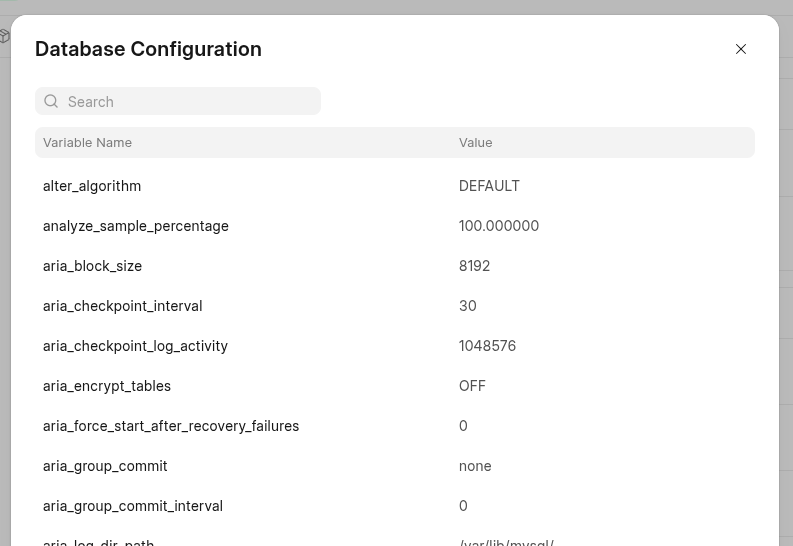Click the DEFAULT value of alter_algorithm
This screenshot has width=793, height=546.
[x=489, y=186]
